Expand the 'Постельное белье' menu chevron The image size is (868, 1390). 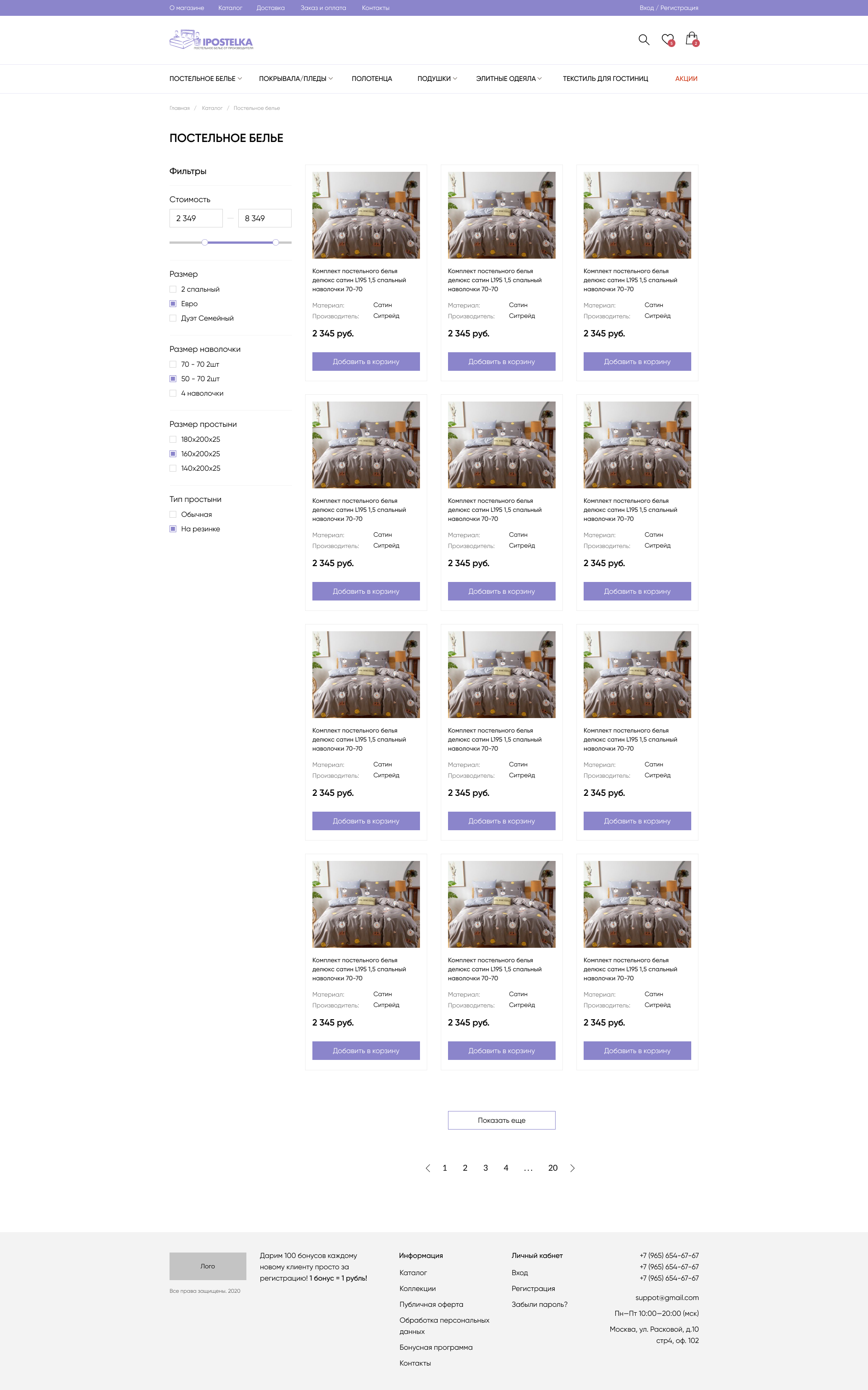240,79
